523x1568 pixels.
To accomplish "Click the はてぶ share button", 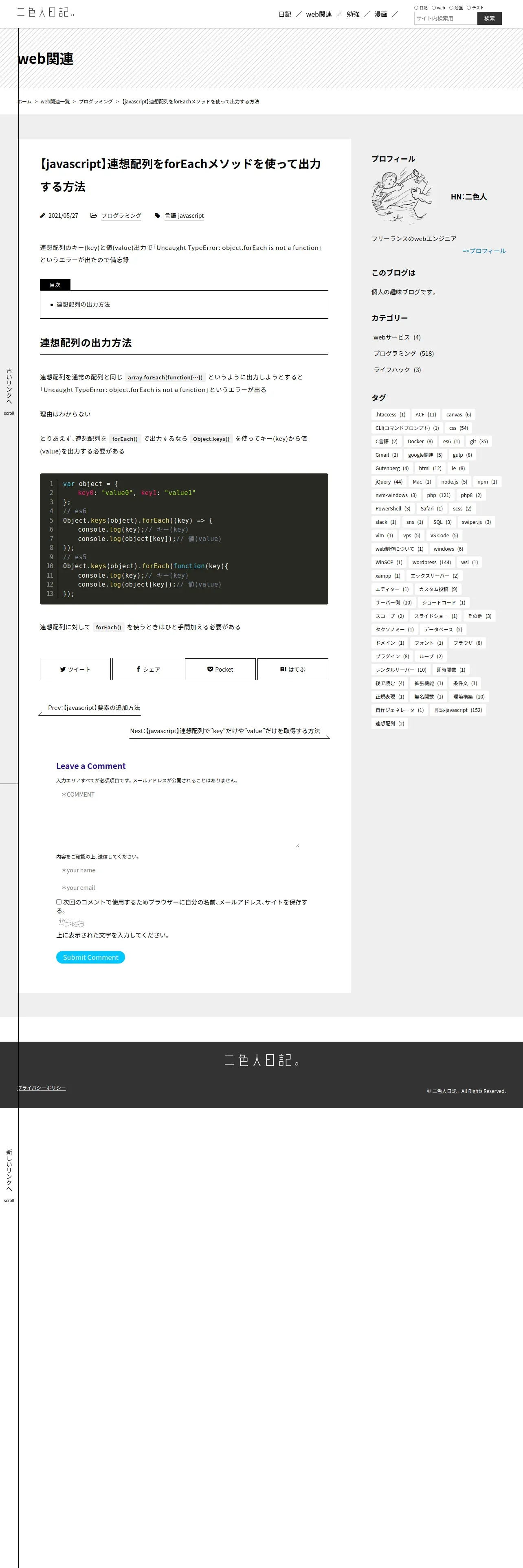I will coord(293,669).
